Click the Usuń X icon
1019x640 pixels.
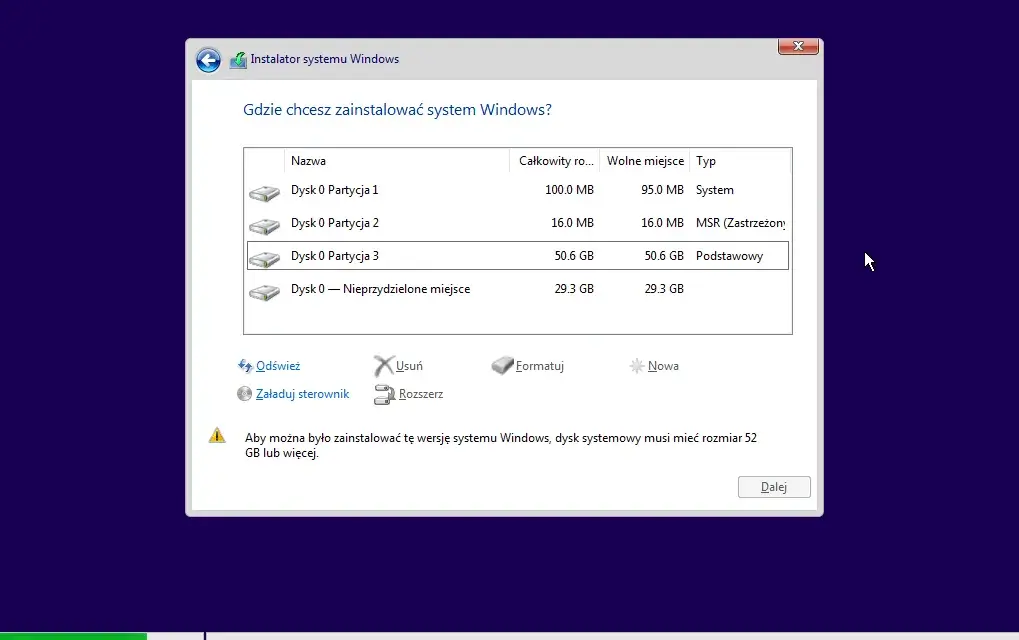(x=383, y=366)
